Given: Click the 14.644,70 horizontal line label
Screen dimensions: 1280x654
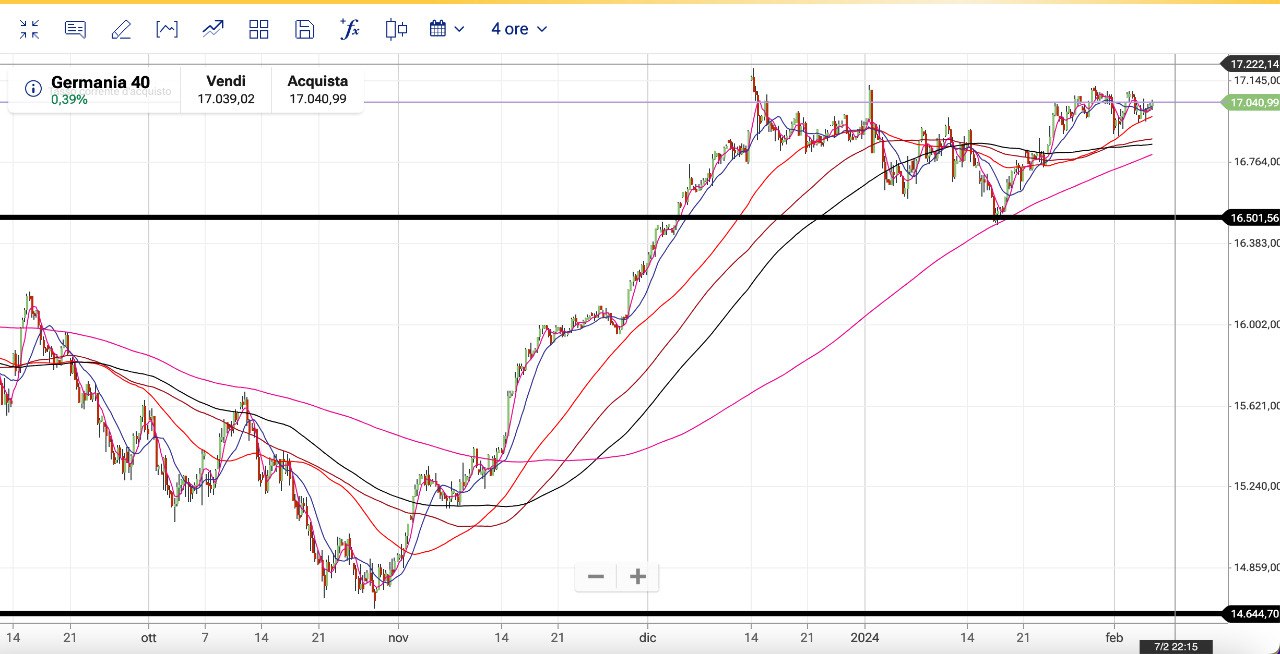Looking at the screenshot, I should (x=1251, y=613).
